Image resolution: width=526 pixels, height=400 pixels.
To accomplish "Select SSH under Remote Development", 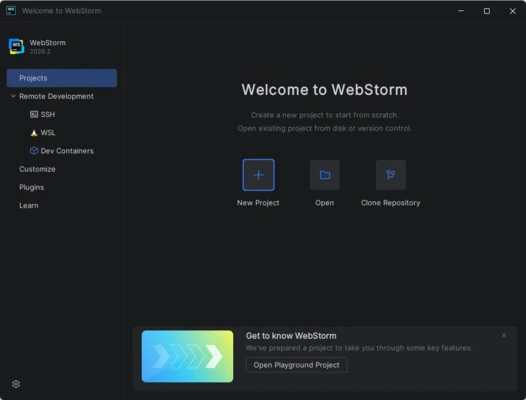I will (x=48, y=114).
